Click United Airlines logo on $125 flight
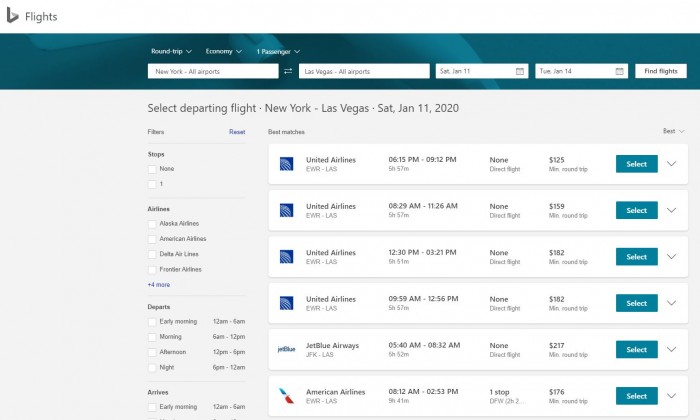This screenshot has height=420, width=700. [286, 164]
